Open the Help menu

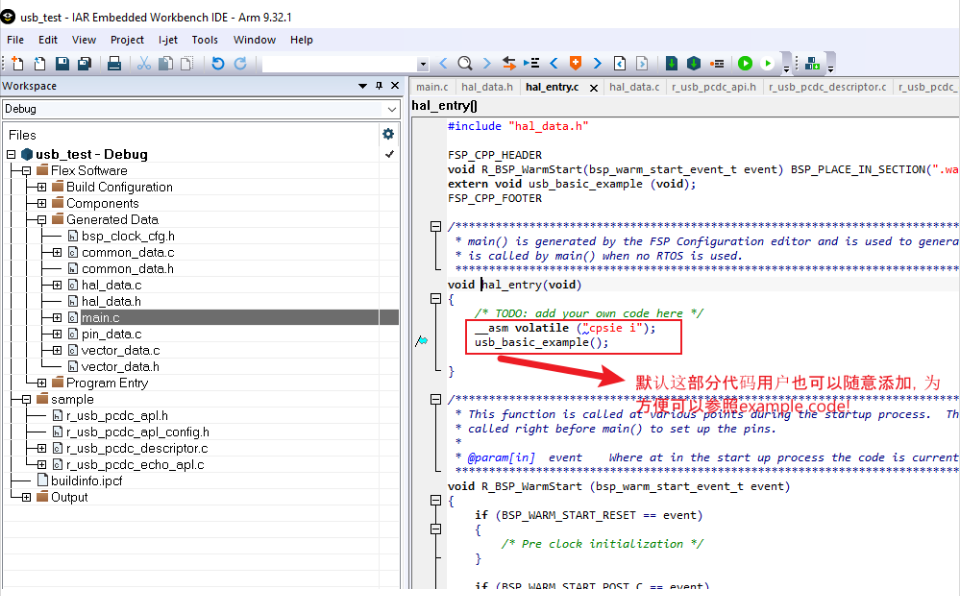click(301, 40)
